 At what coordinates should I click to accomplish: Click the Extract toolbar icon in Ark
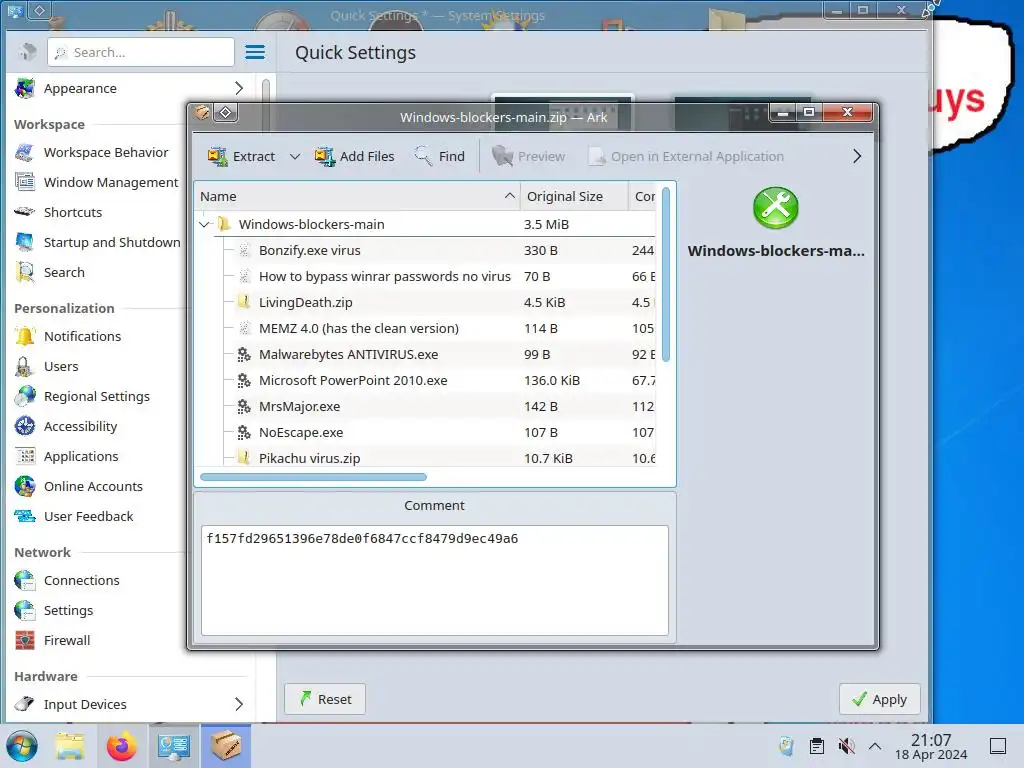point(217,157)
